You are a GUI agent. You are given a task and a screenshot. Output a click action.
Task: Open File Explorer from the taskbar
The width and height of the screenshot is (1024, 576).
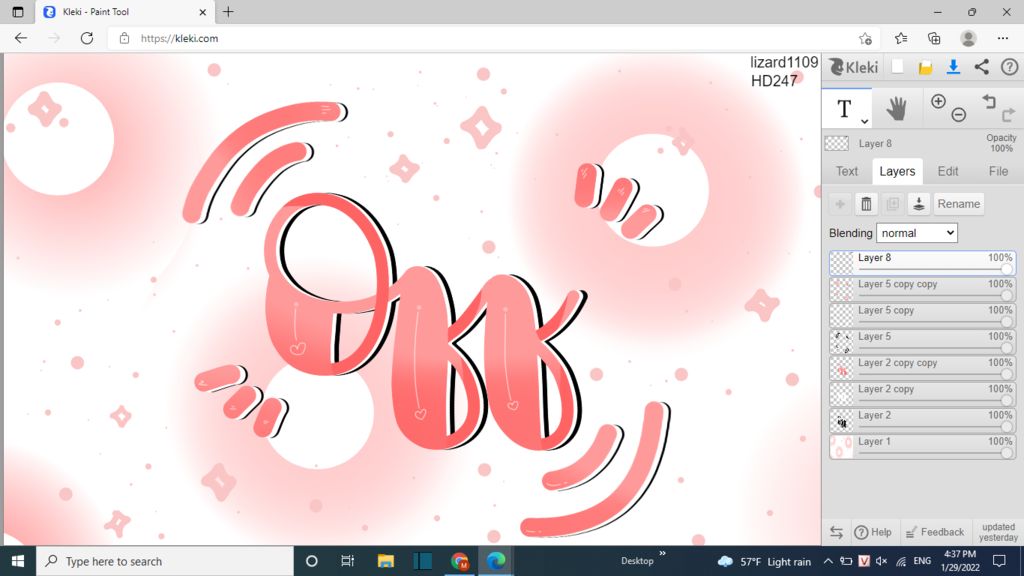(x=386, y=561)
